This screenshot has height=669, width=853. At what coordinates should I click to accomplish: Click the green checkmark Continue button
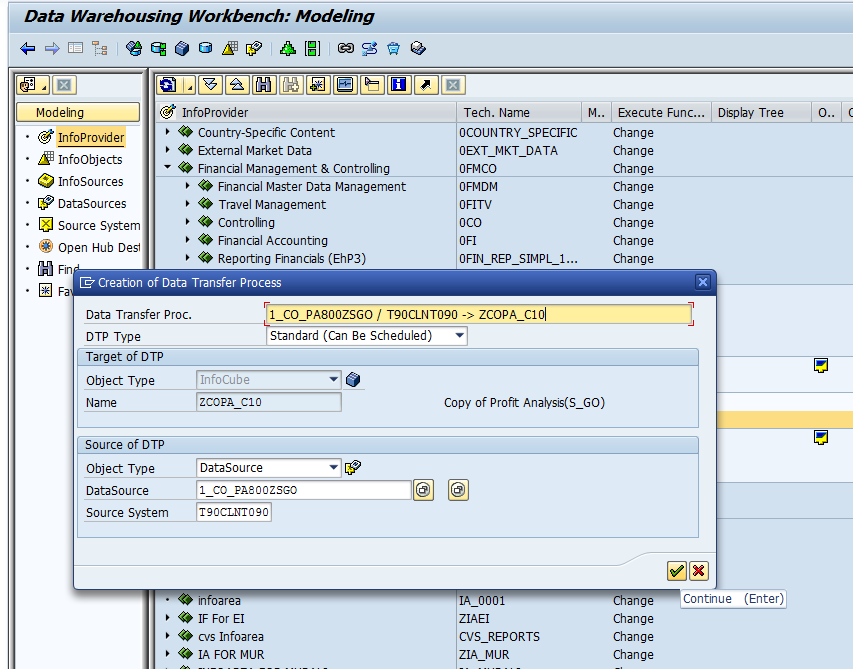pyautogui.click(x=676, y=571)
